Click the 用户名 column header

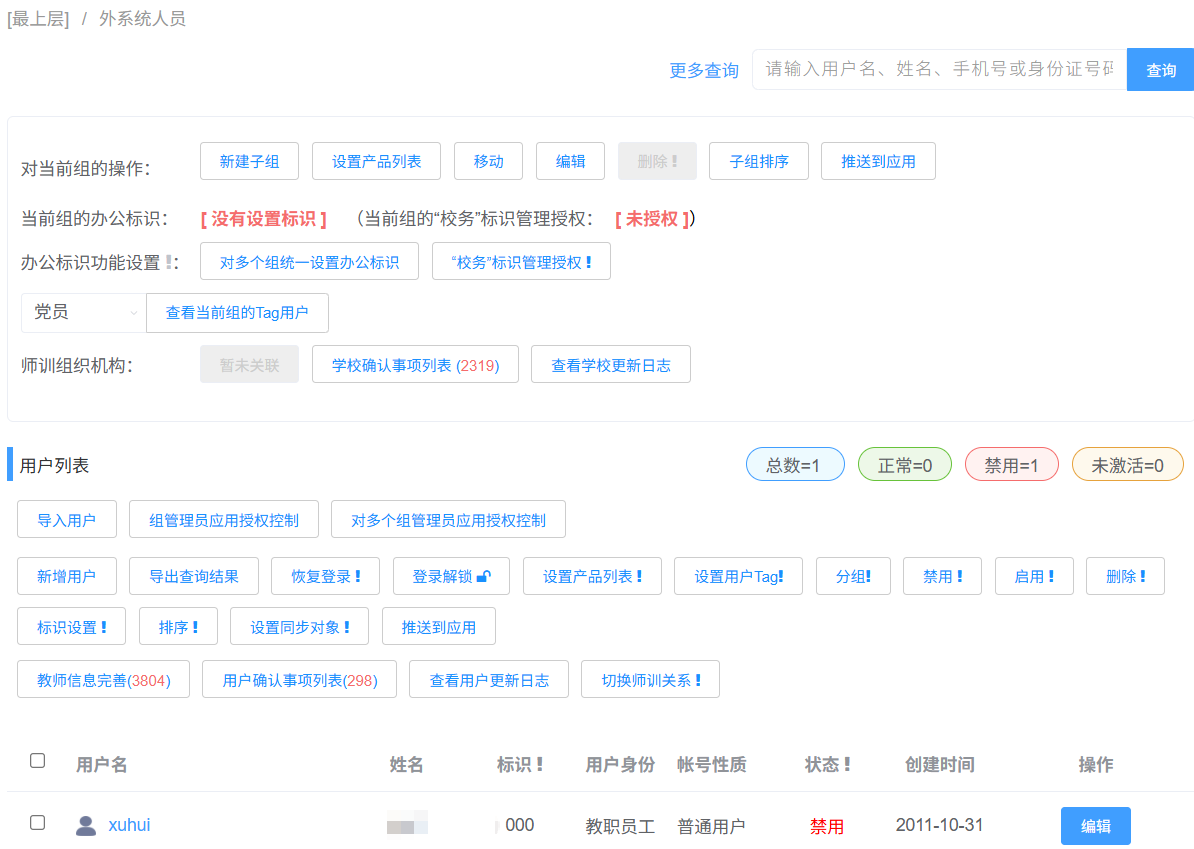(101, 764)
